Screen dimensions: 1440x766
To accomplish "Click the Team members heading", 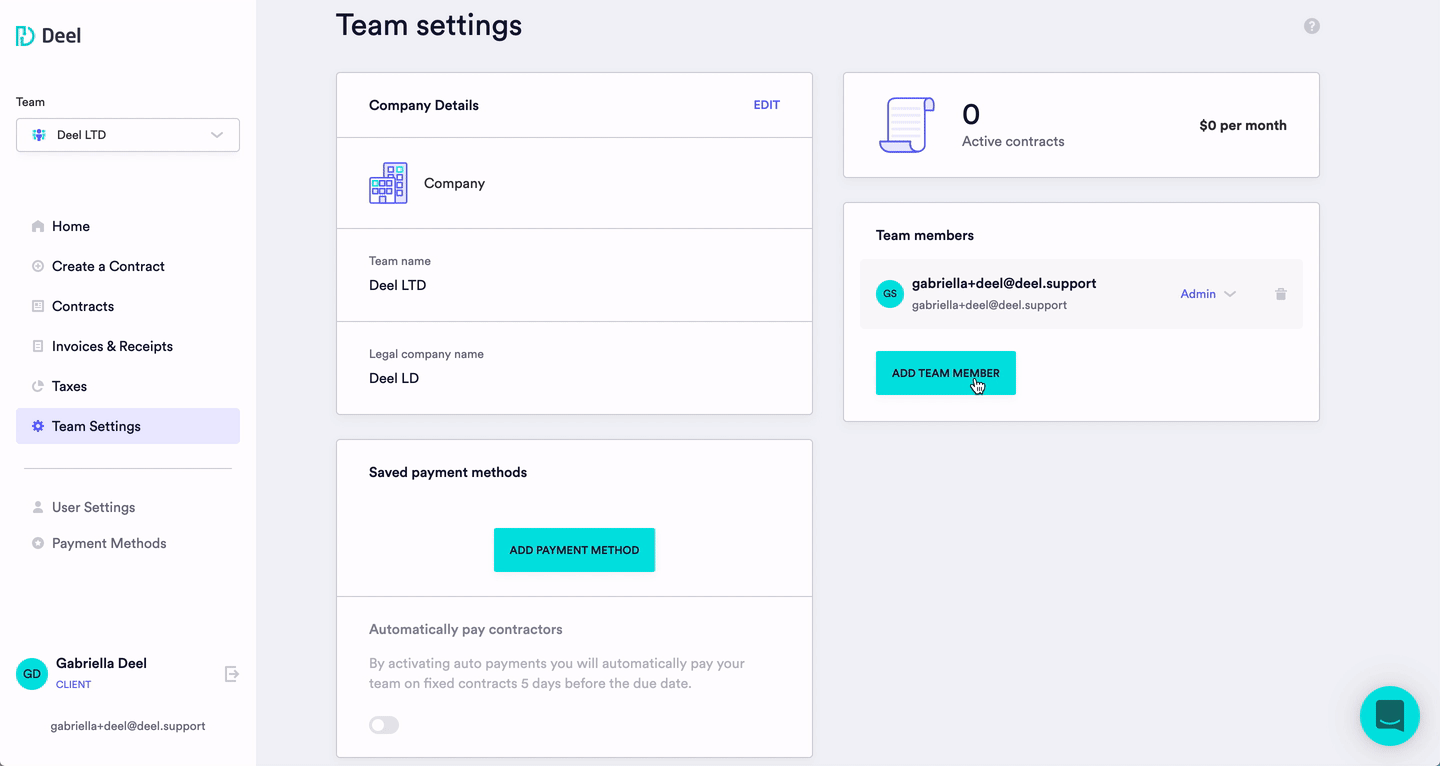I will pos(925,235).
